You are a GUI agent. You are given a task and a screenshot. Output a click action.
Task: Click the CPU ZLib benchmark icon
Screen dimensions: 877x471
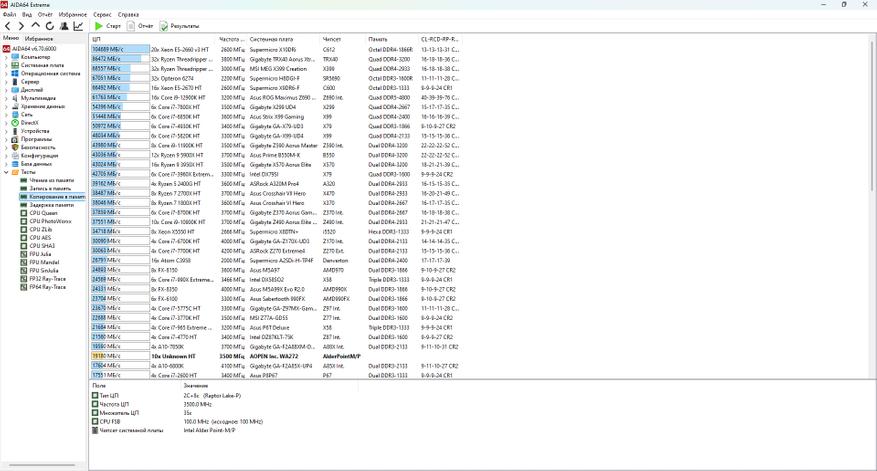[23, 229]
